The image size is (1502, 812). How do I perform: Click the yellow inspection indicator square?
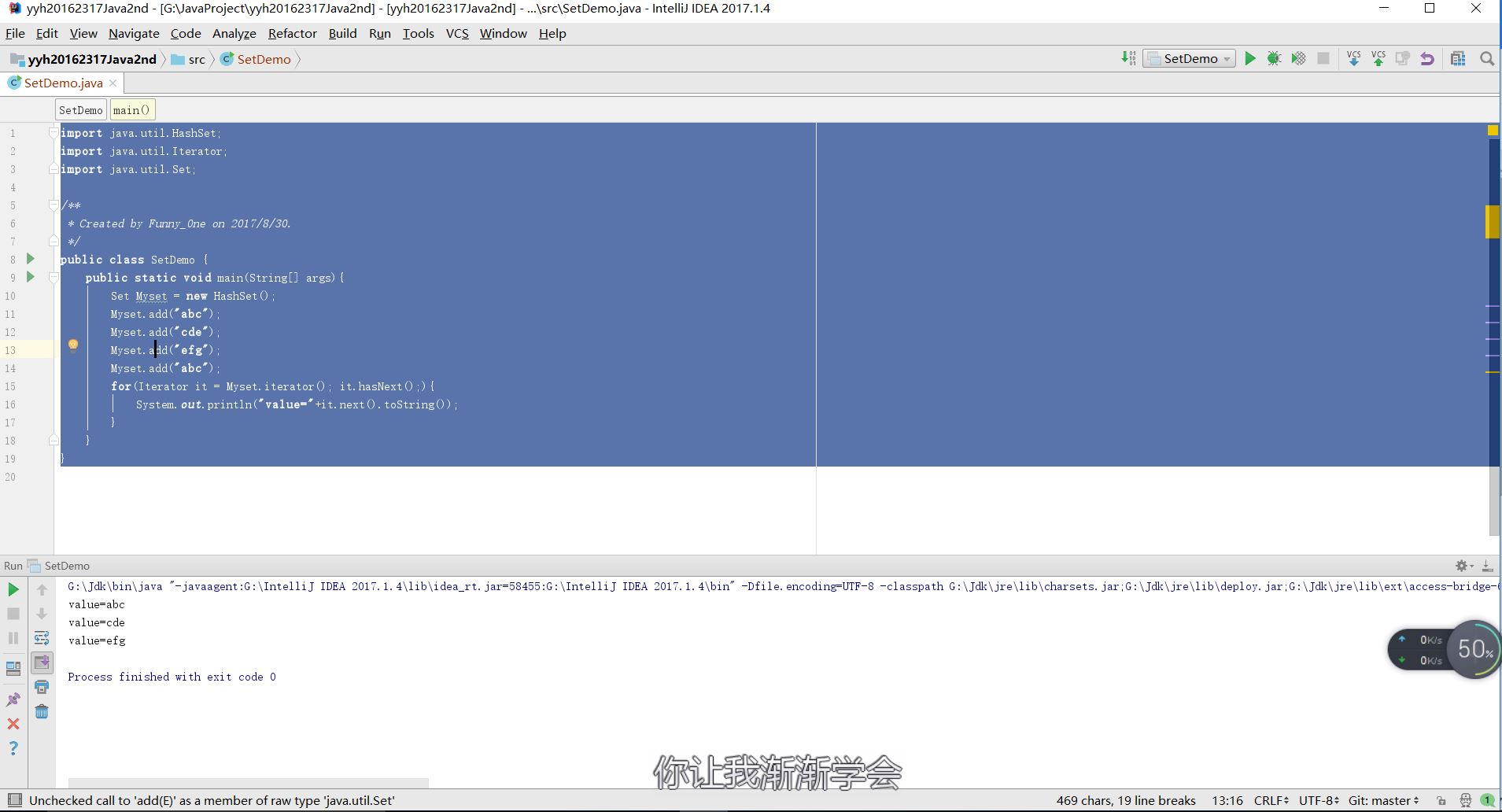1493,131
